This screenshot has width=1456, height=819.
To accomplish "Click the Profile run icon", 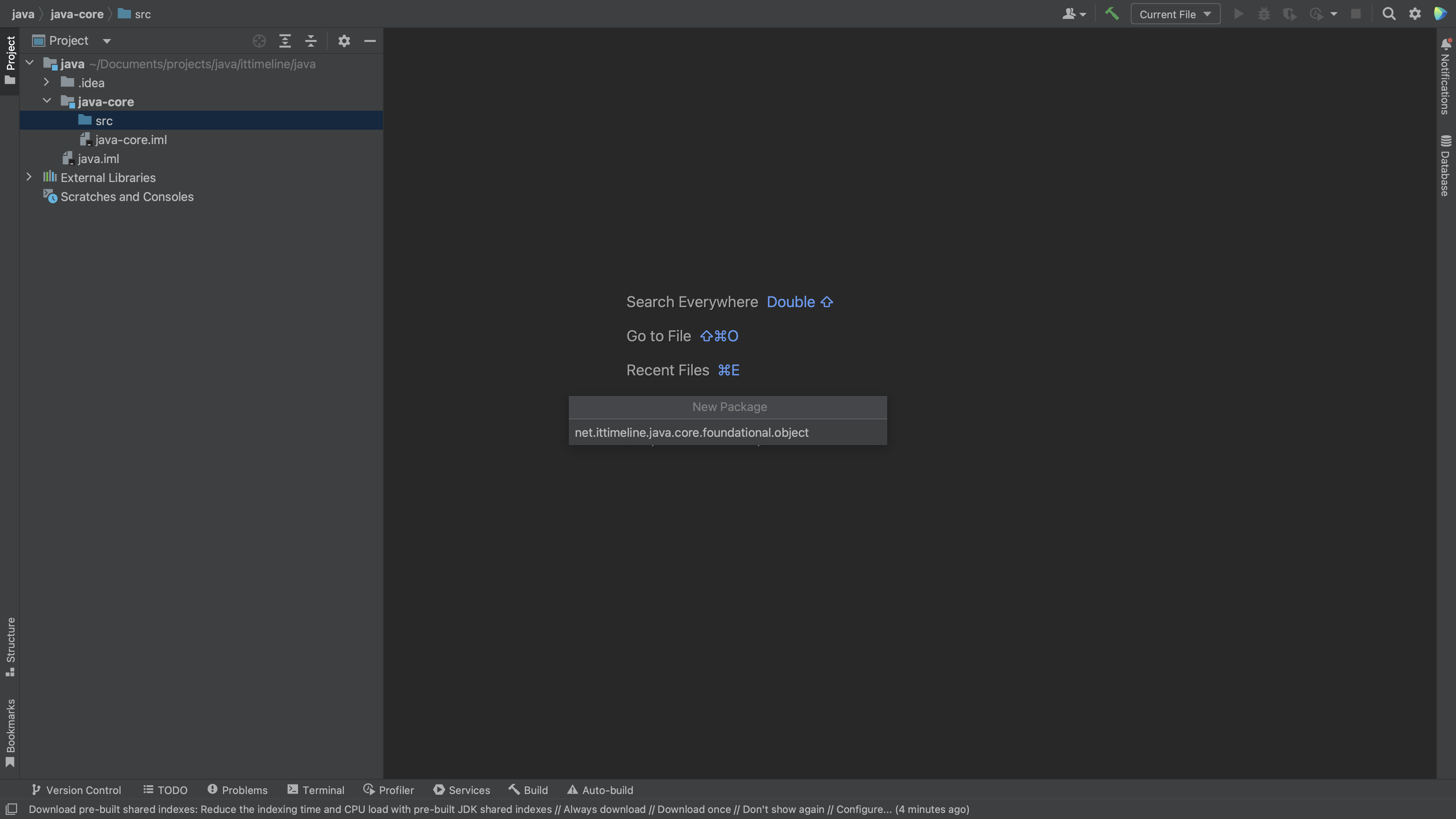I will coord(1316,14).
